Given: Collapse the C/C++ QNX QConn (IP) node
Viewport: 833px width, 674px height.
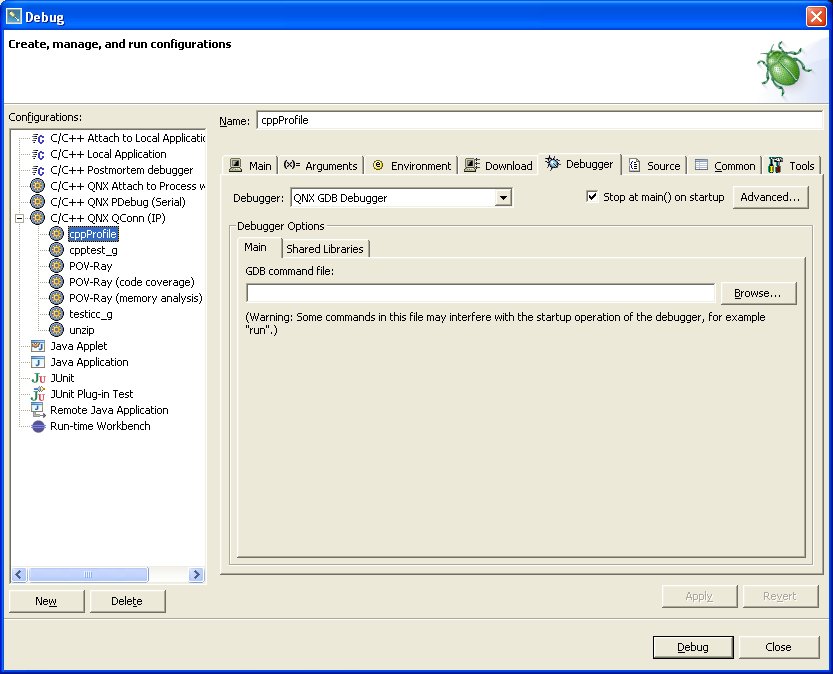Looking at the screenshot, I should (x=19, y=218).
